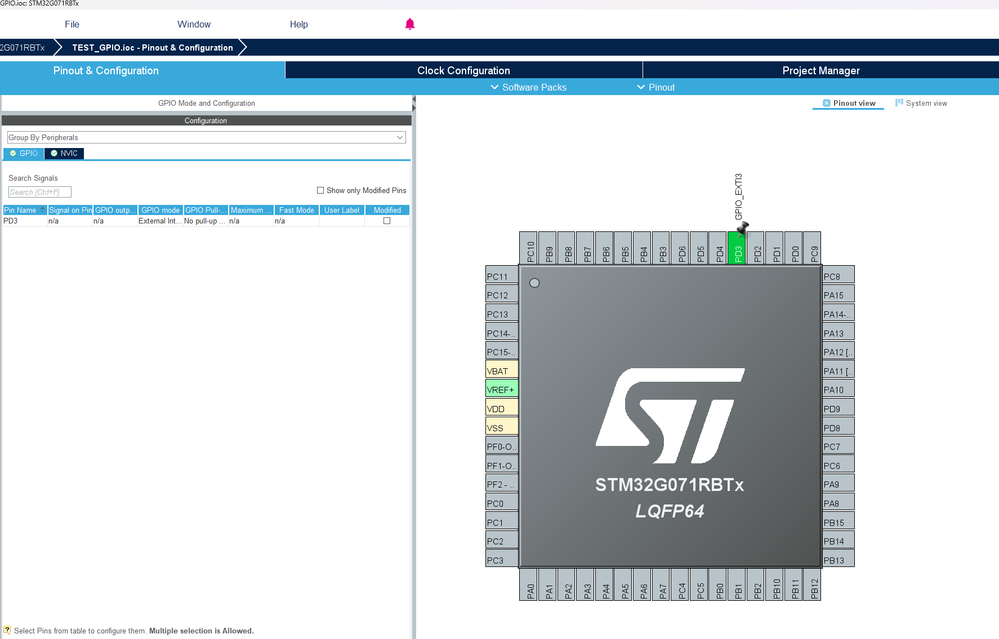The height and width of the screenshot is (639, 999).
Task: Expand the Software Packs menu
Action: tap(528, 87)
